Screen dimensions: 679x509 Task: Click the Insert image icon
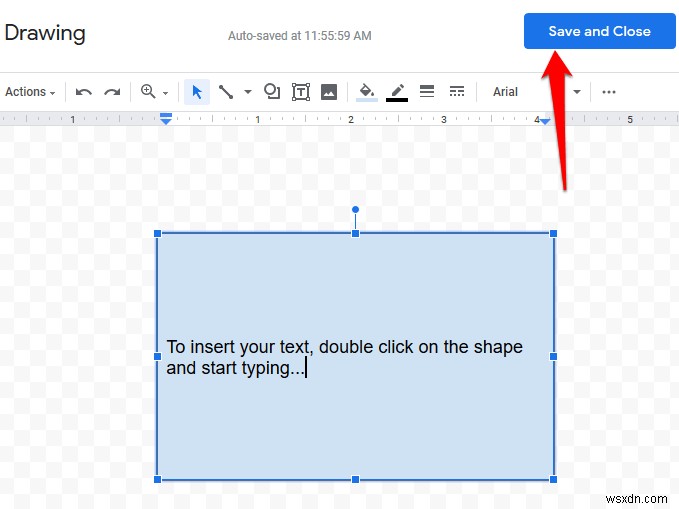329,92
